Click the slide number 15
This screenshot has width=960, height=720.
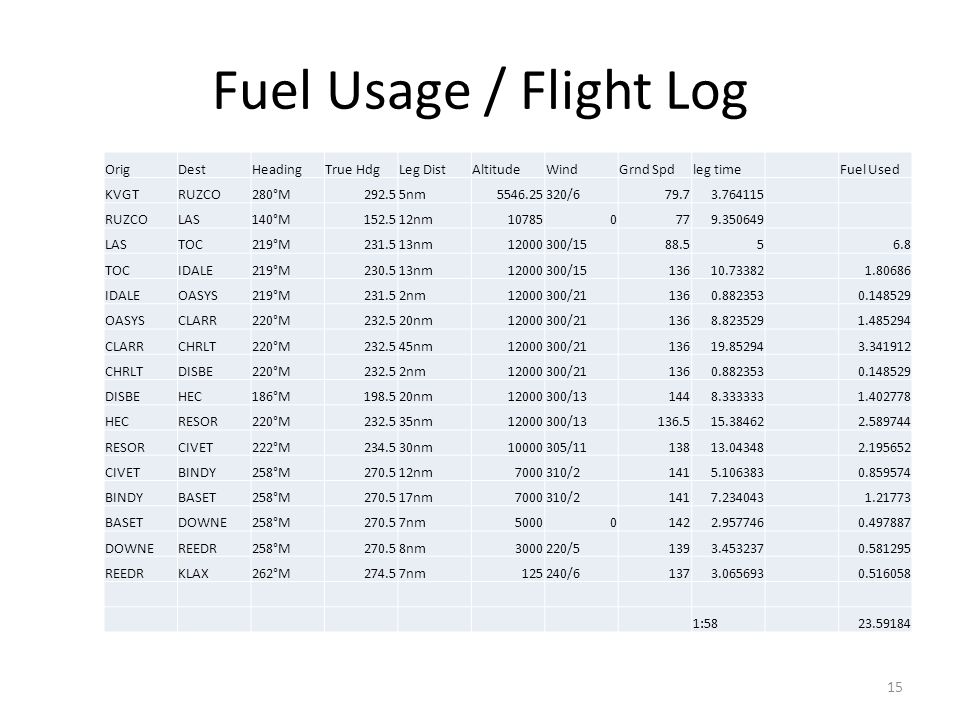[894, 688]
